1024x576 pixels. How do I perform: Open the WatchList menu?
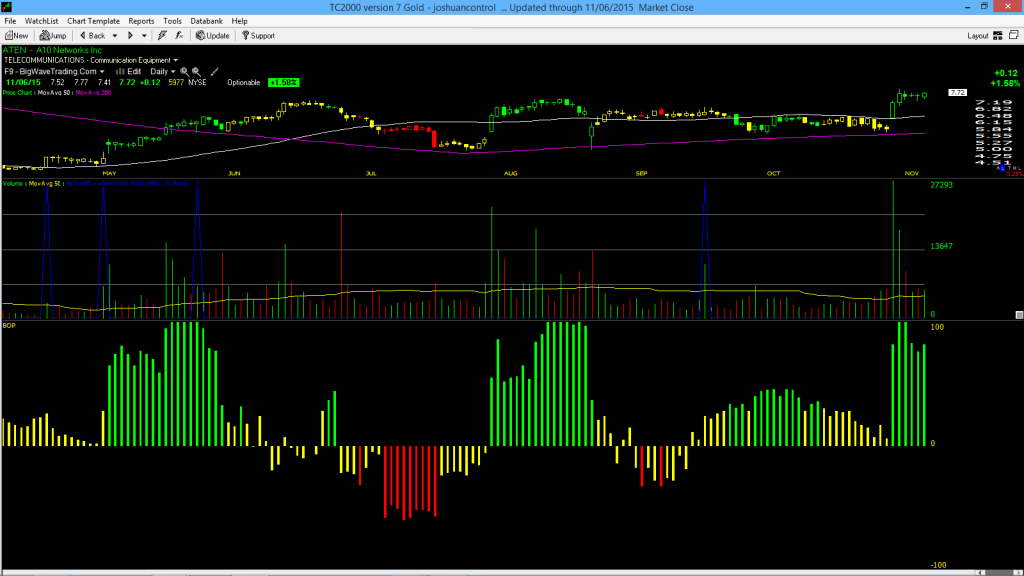pyautogui.click(x=41, y=21)
